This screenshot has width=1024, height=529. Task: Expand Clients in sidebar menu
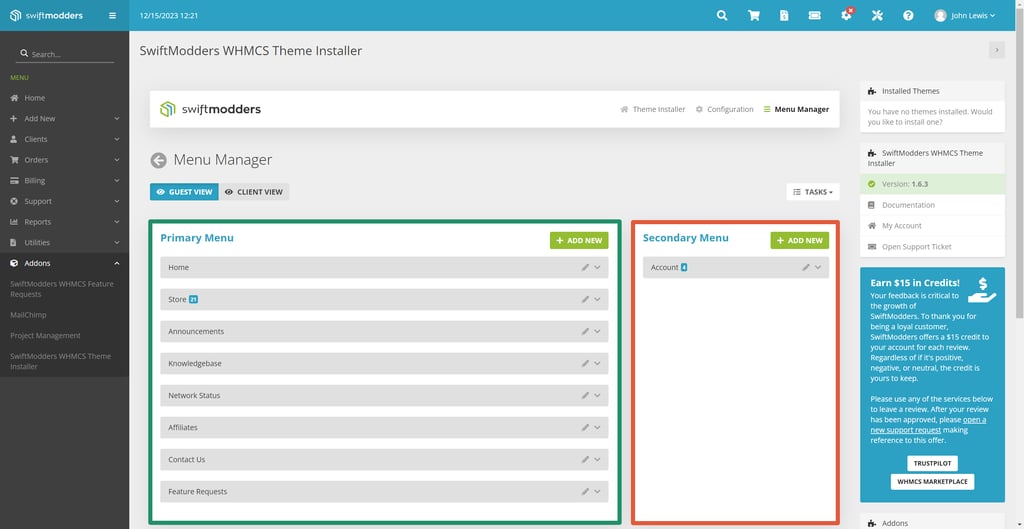[x=65, y=139]
